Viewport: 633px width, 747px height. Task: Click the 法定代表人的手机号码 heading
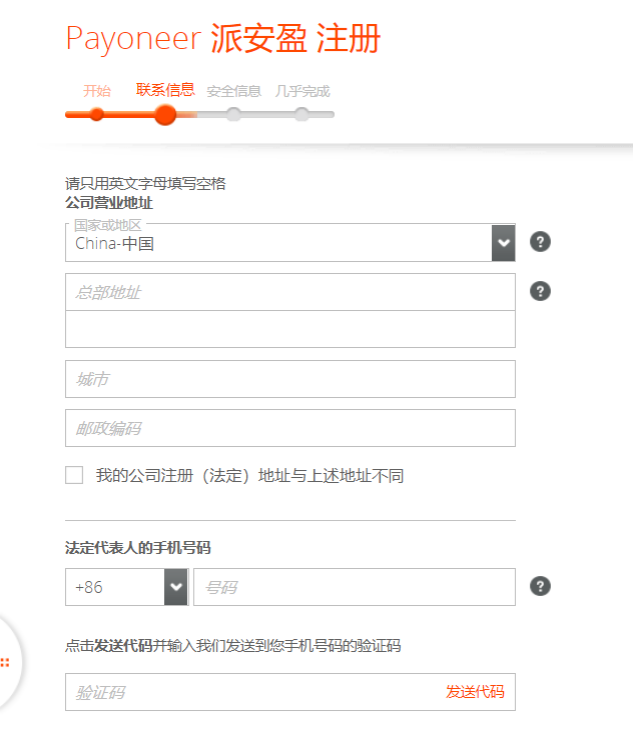coord(138,548)
